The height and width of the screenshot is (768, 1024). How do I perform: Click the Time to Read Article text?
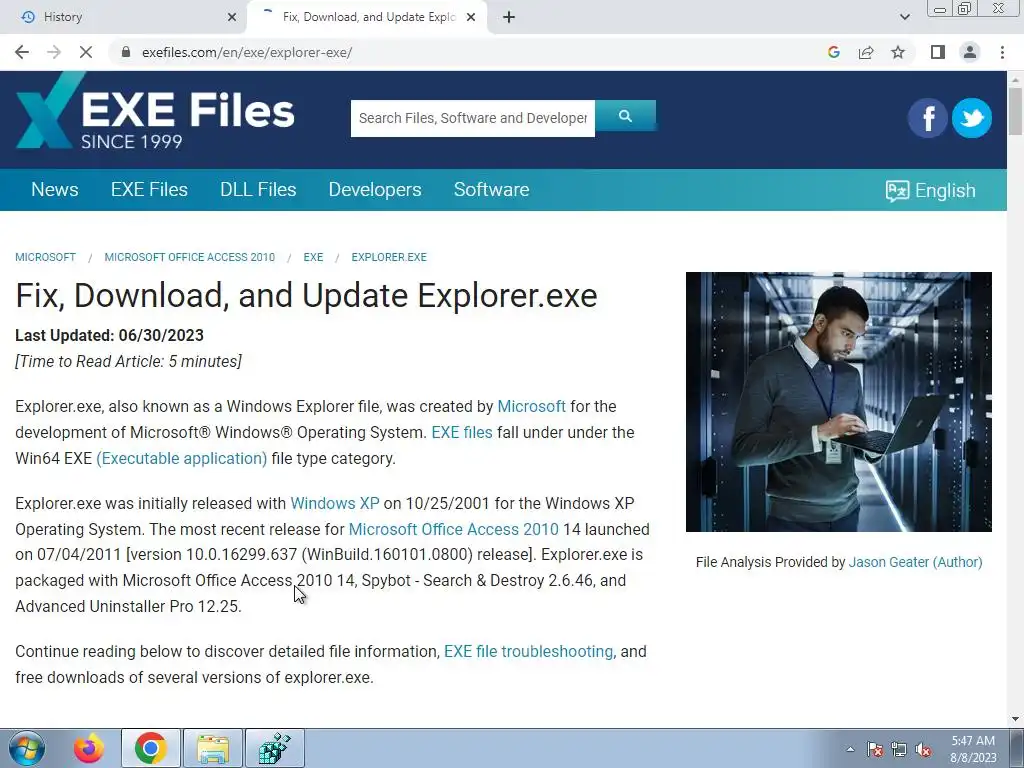click(x=129, y=362)
